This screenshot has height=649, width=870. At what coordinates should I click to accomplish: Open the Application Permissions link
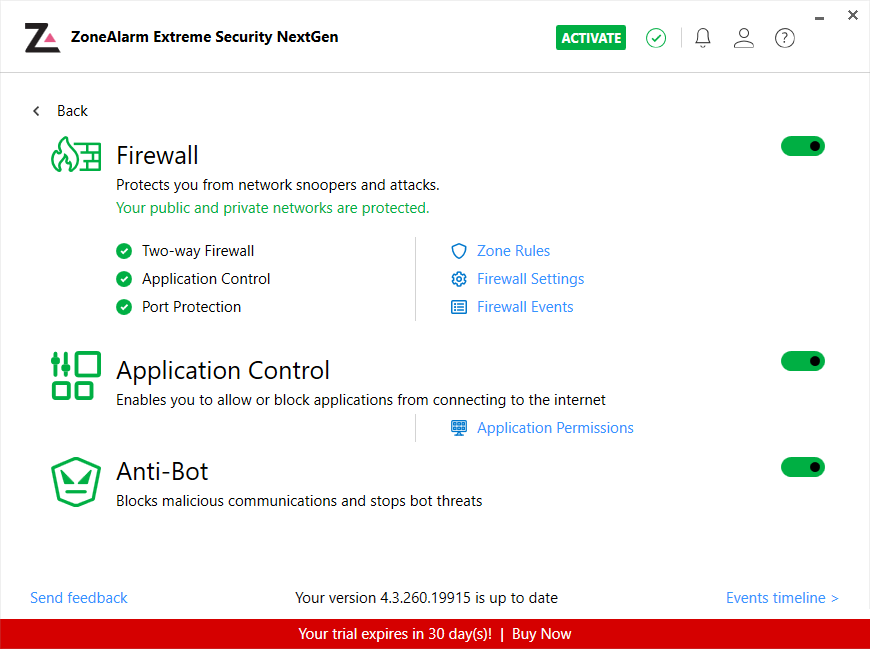555,428
